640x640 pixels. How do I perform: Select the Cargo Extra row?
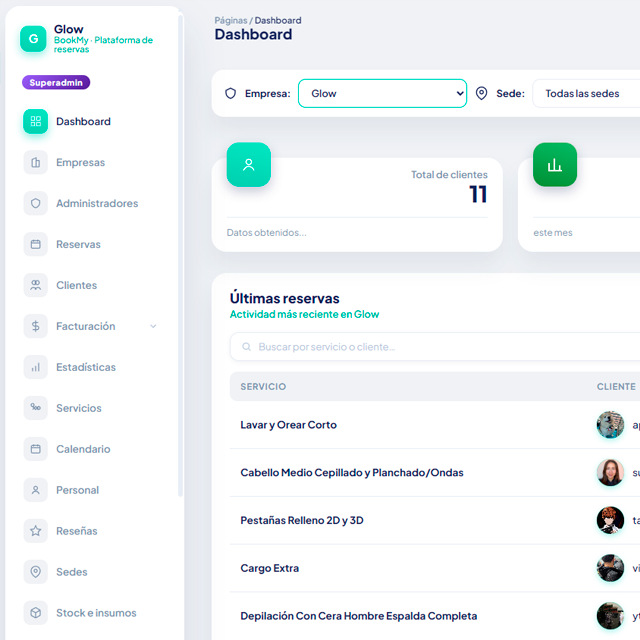click(x=435, y=568)
